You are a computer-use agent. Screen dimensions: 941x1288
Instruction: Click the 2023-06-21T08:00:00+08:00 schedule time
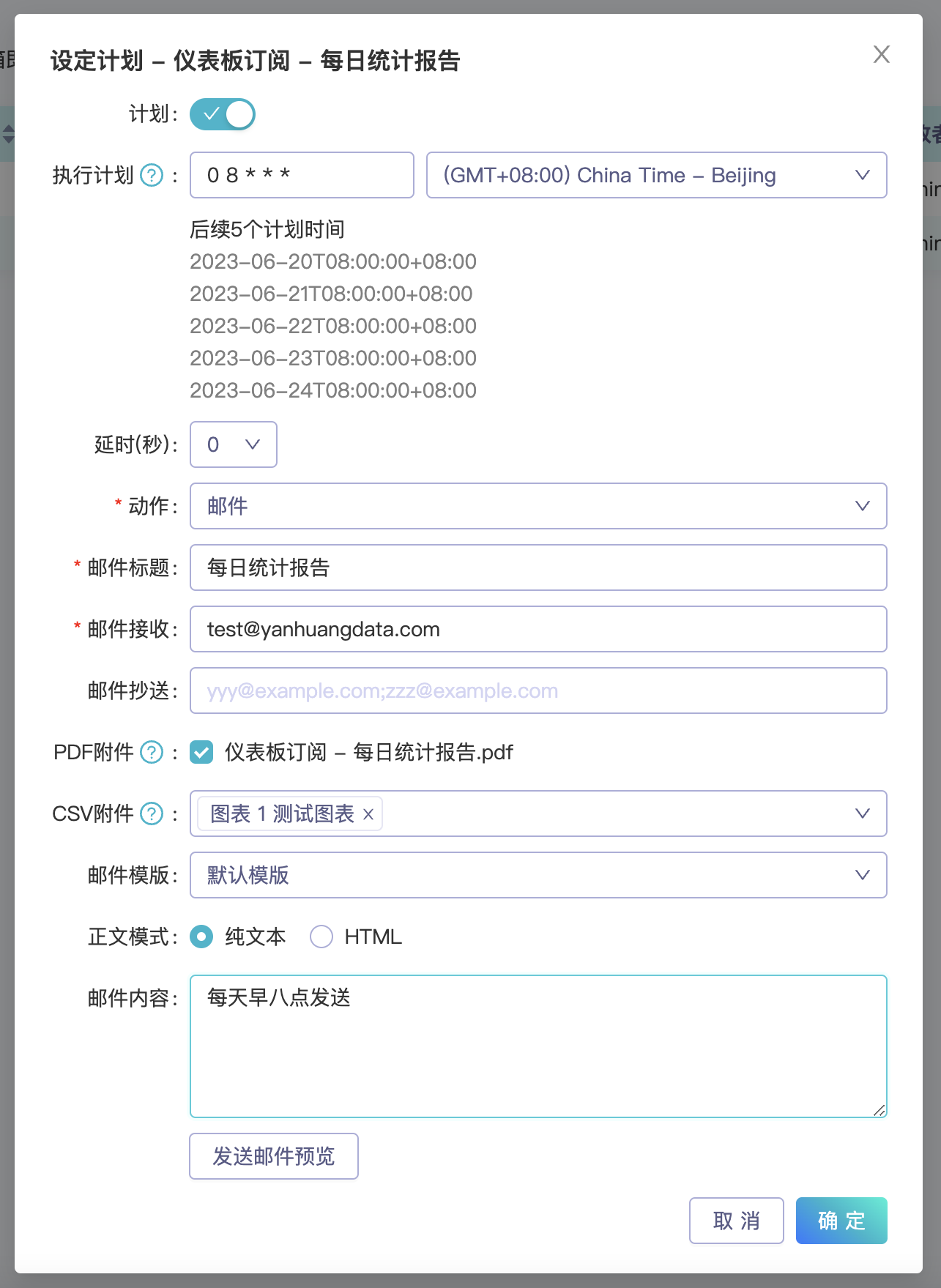(x=331, y=294)
